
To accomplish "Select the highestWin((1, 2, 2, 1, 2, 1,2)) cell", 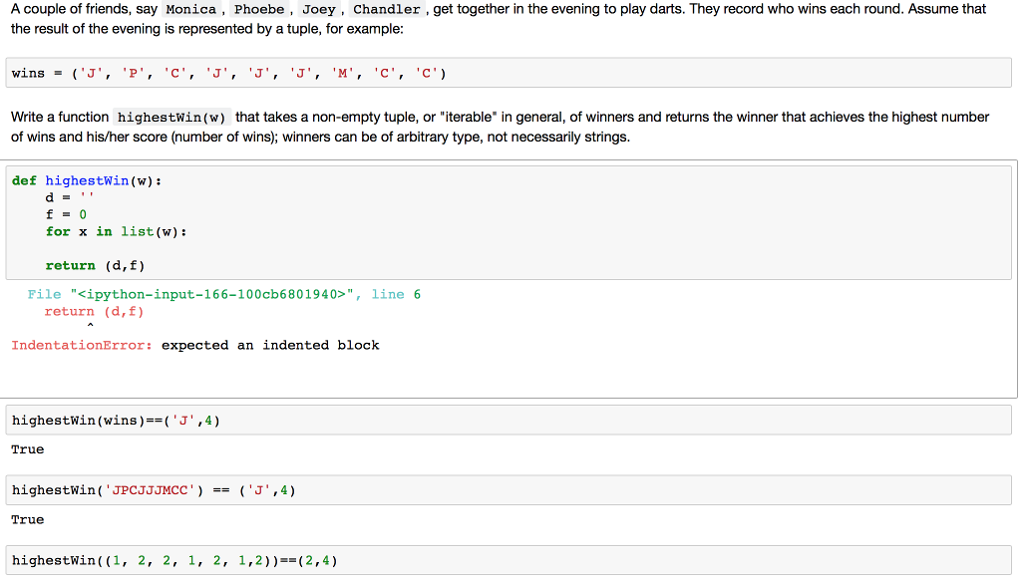I will tap(174, 560).
